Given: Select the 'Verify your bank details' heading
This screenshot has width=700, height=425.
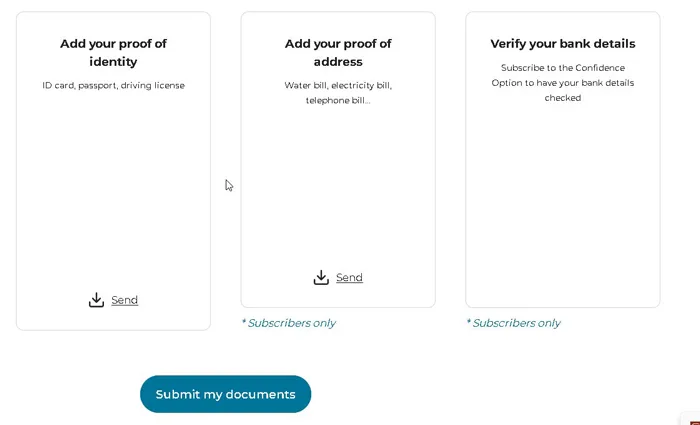Looking at the screenshot, I should point(562,44).
